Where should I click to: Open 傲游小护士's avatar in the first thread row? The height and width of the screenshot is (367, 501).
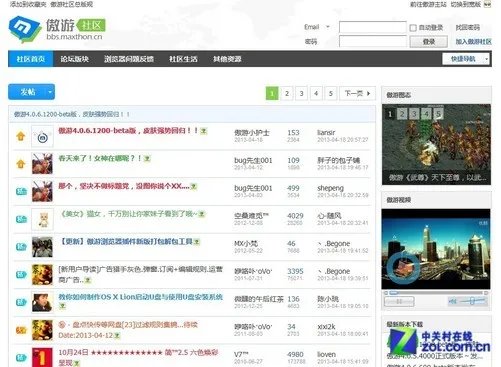pos(42,136)
